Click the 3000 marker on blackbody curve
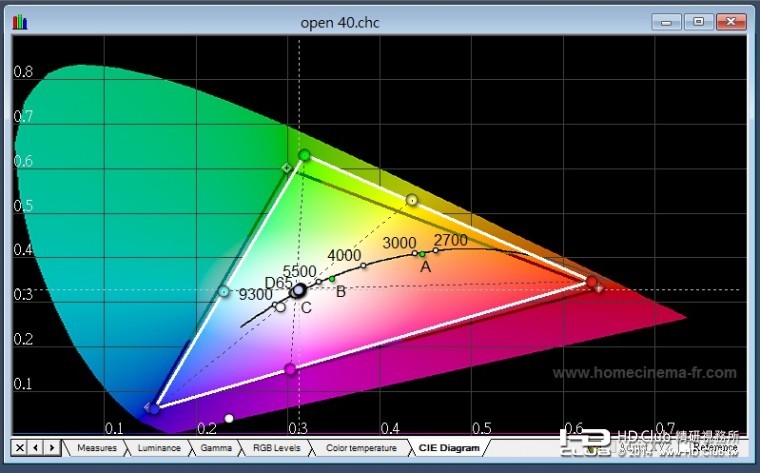This screenshot has width=760, height=473. [415, 253]
